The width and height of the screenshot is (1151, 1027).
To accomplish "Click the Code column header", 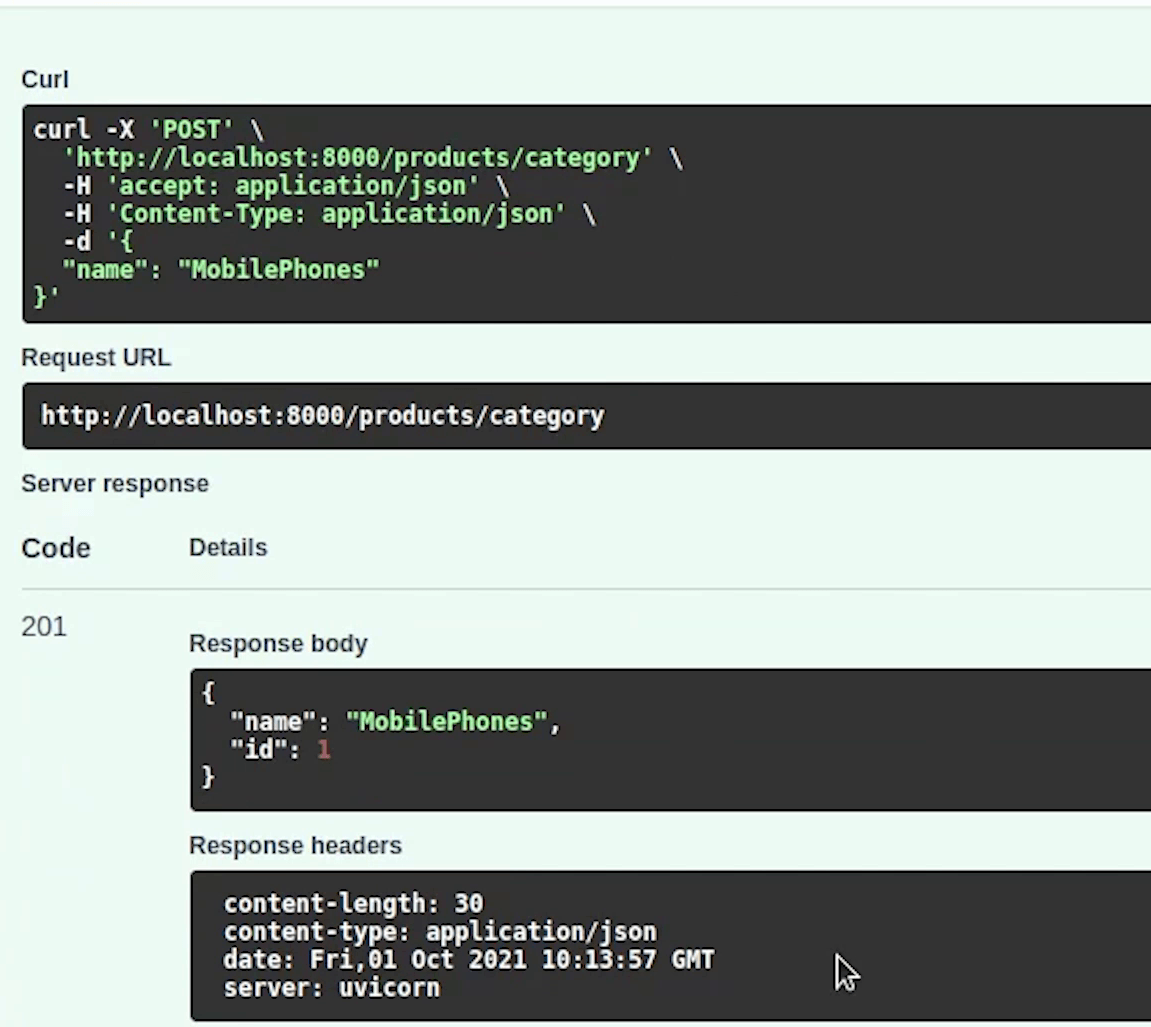I will tap(56, 548).
